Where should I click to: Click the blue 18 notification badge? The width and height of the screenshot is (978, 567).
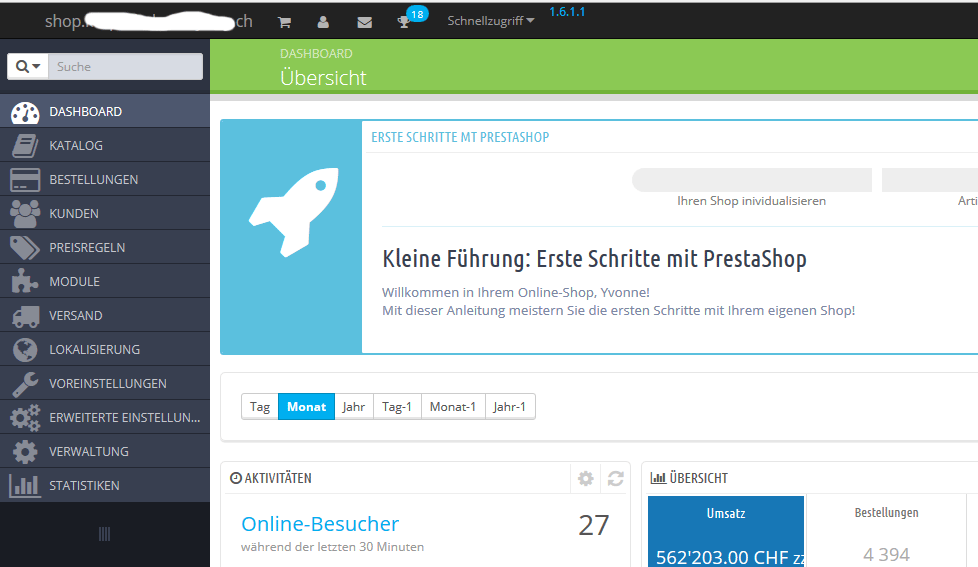(x=417, y=14)
